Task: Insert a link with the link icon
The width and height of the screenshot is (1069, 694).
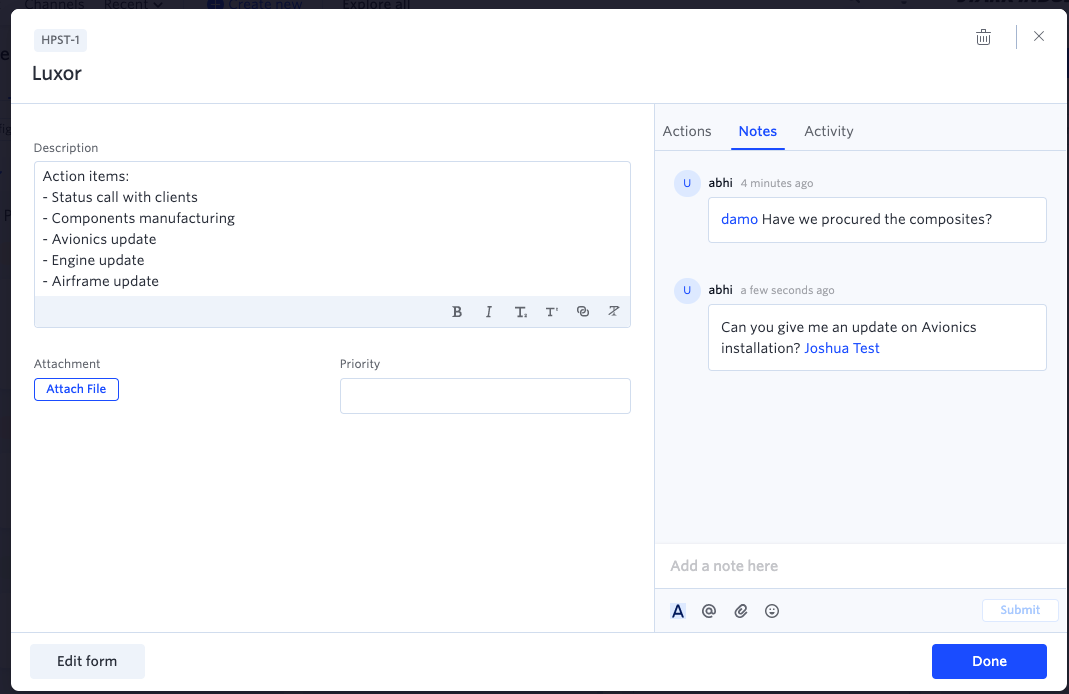Action: [583, 312]
